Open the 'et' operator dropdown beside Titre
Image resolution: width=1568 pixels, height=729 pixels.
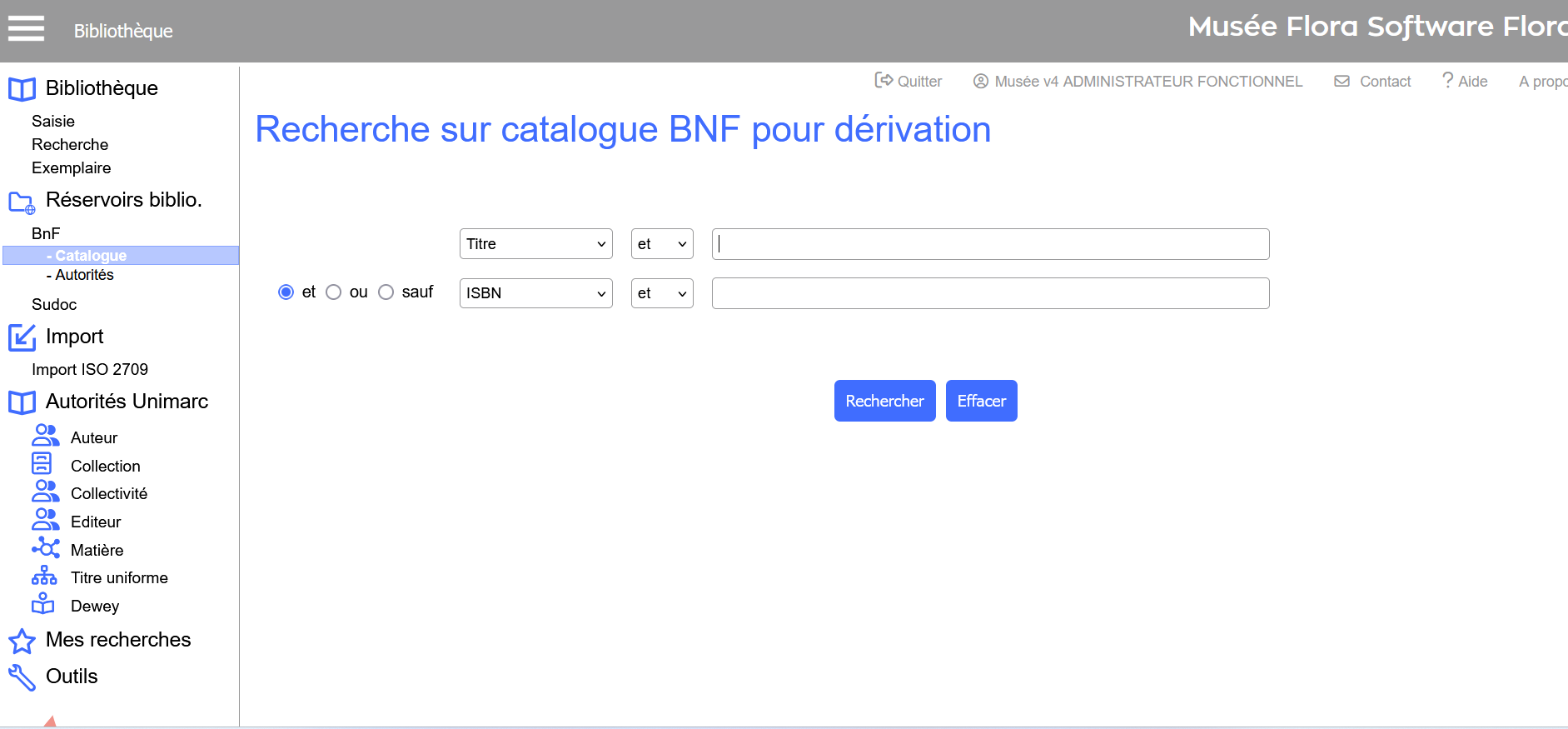click(x=662, y=244)
